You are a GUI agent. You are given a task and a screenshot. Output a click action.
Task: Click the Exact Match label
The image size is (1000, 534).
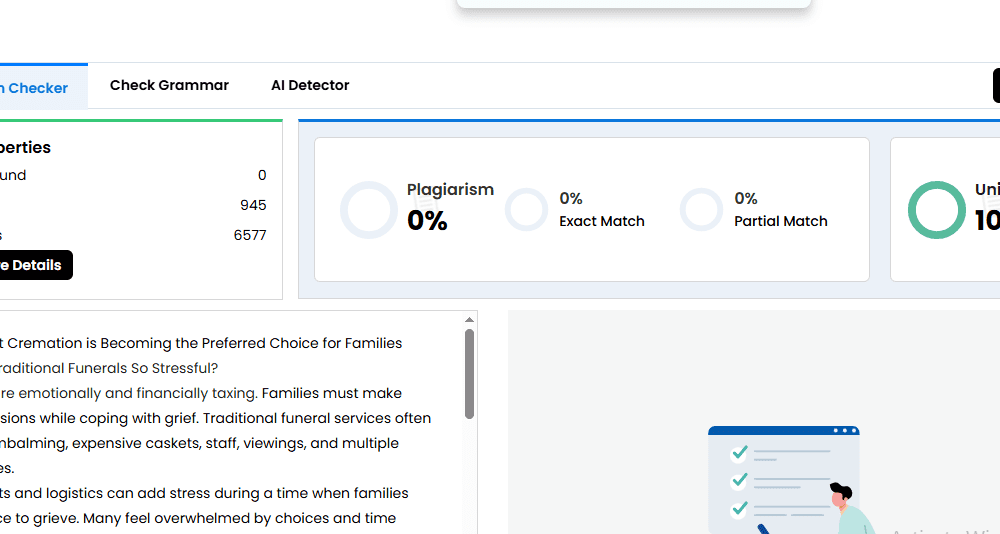coord(602,221)
